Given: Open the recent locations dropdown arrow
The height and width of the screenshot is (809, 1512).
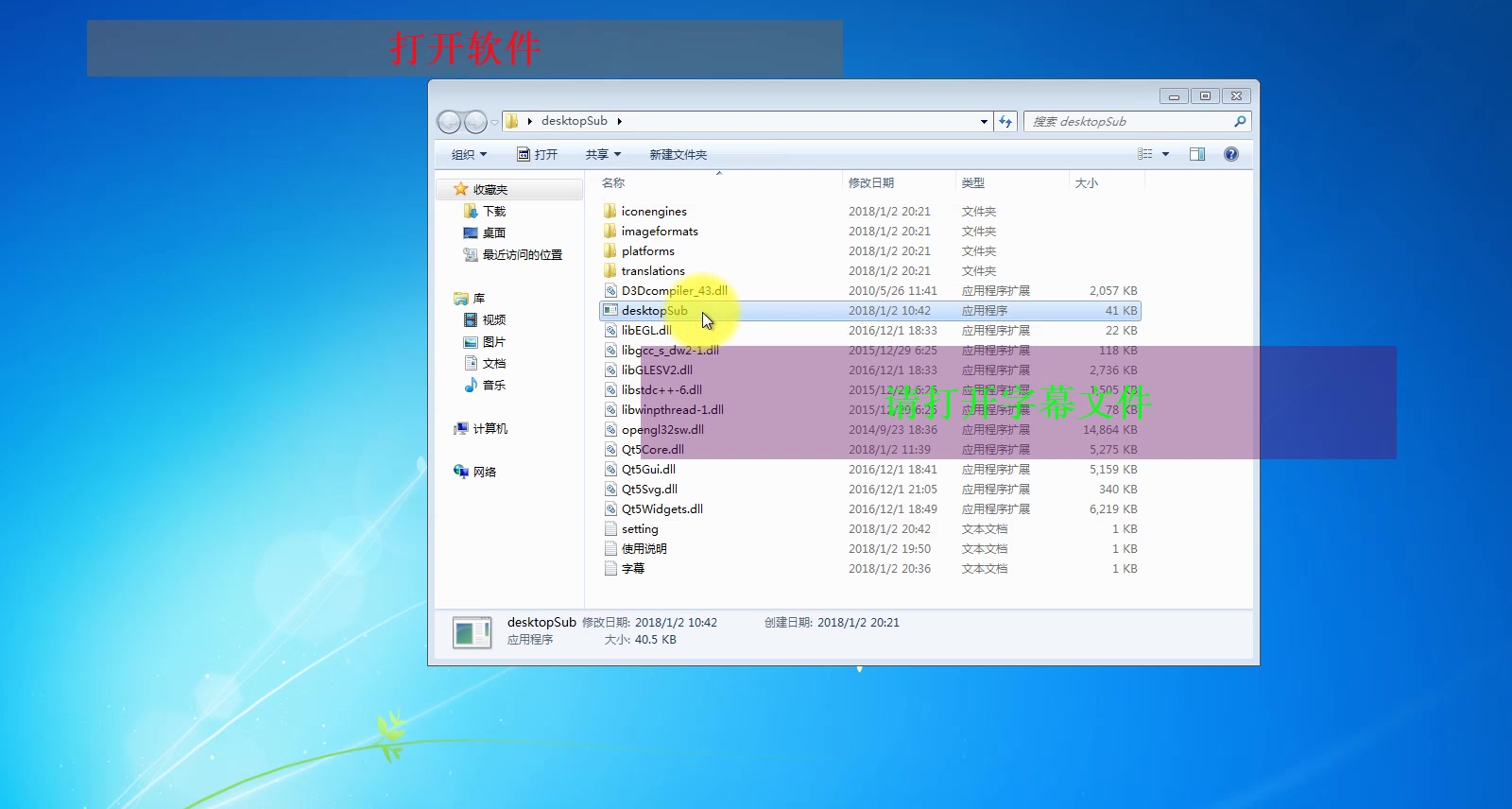Looking at the screenshot, I should pos(494,122).
